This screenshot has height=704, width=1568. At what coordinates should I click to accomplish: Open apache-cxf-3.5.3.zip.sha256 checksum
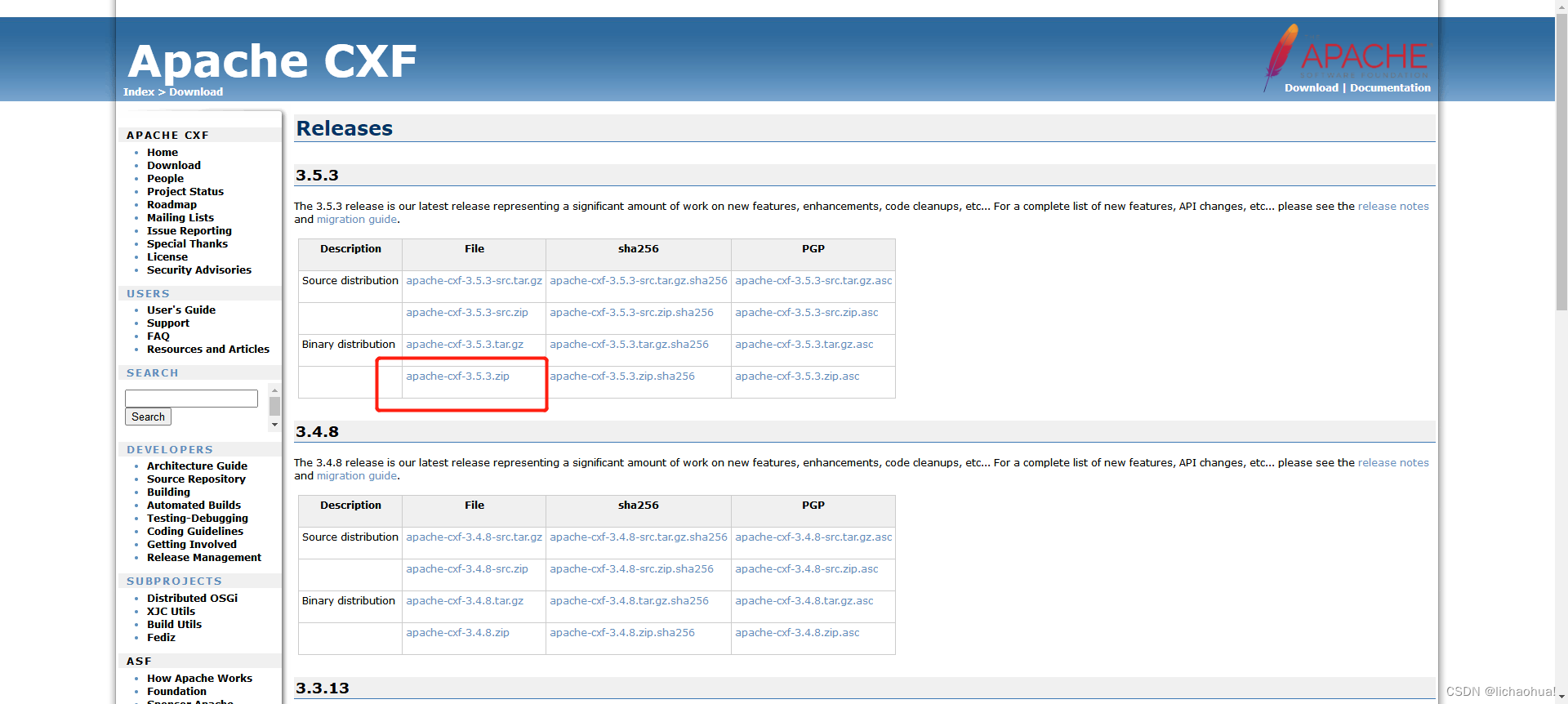[x=622, y=377]
